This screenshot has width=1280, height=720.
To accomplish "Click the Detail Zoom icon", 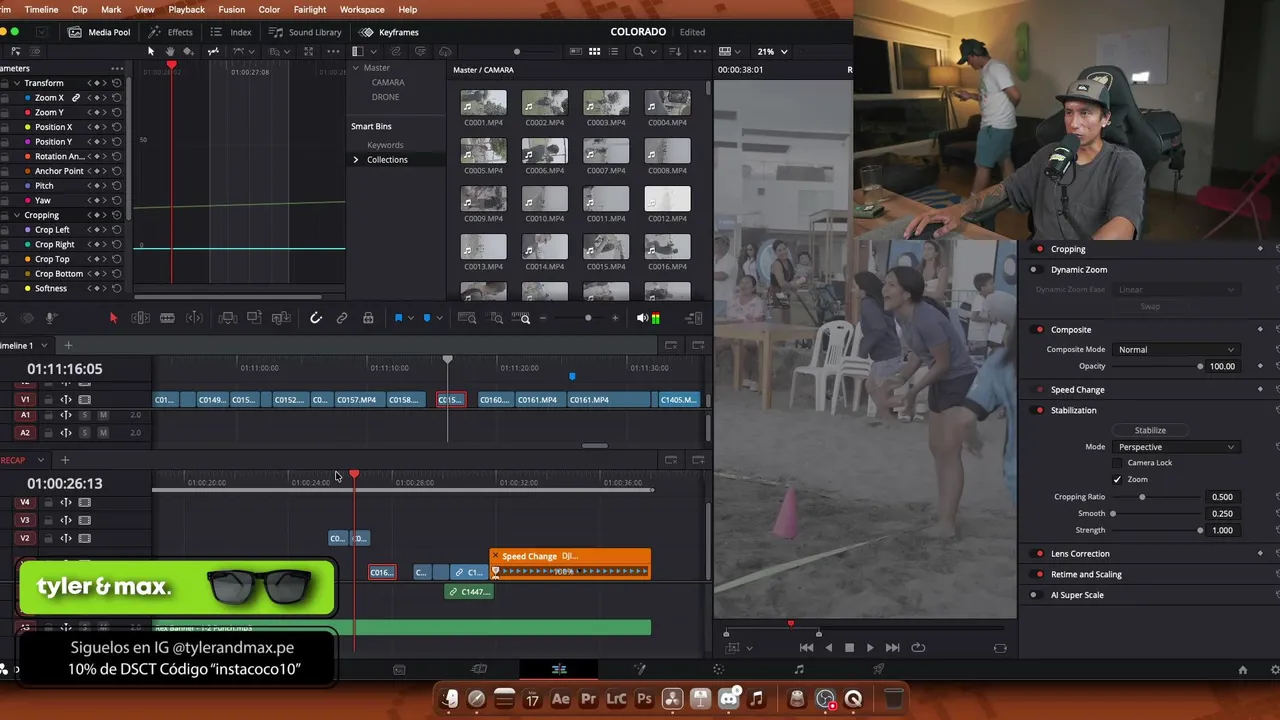I will [x=496, y=318].
